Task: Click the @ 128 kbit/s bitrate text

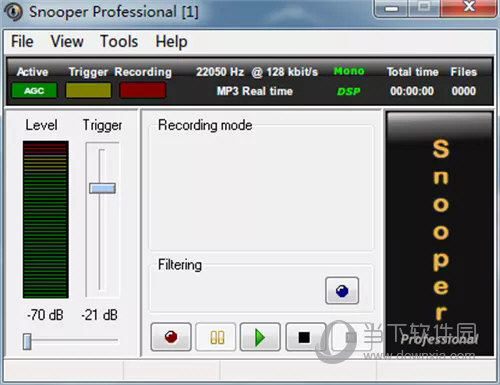Action: [x=284, y=72]
